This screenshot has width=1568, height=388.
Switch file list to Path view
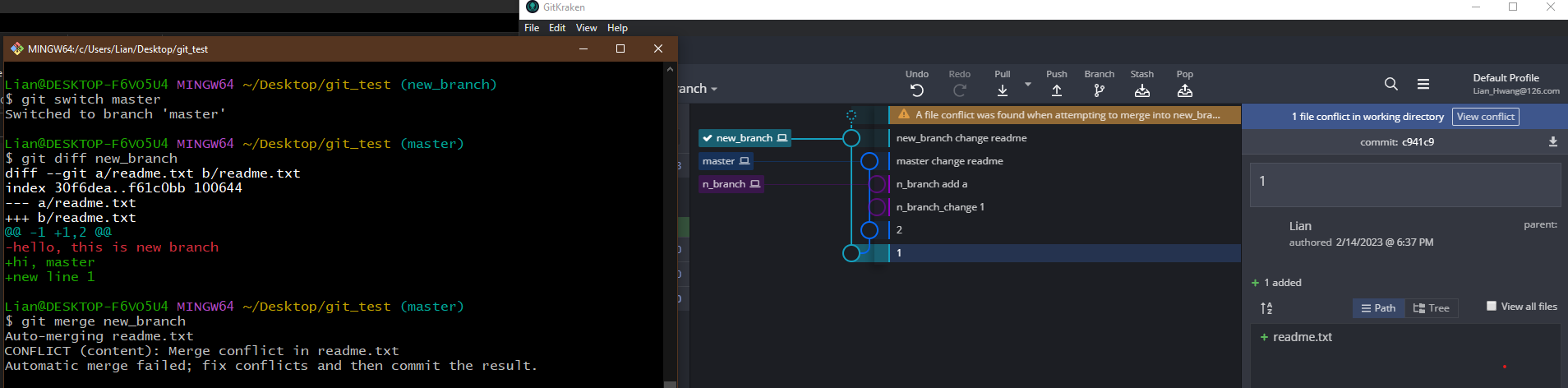click(1378, 308)
